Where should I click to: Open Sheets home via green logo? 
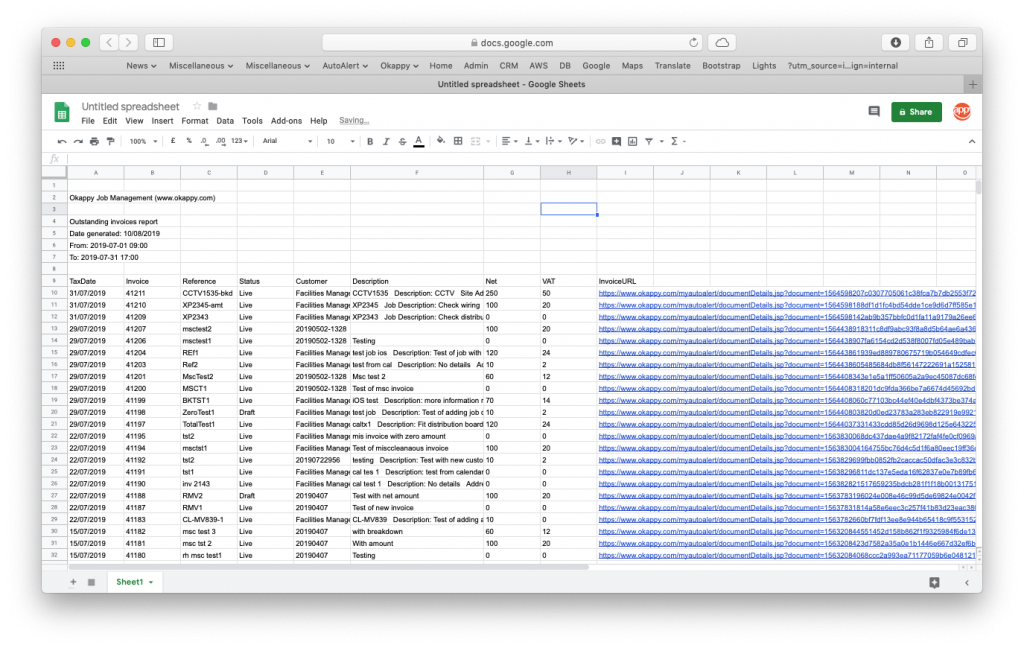62,112
